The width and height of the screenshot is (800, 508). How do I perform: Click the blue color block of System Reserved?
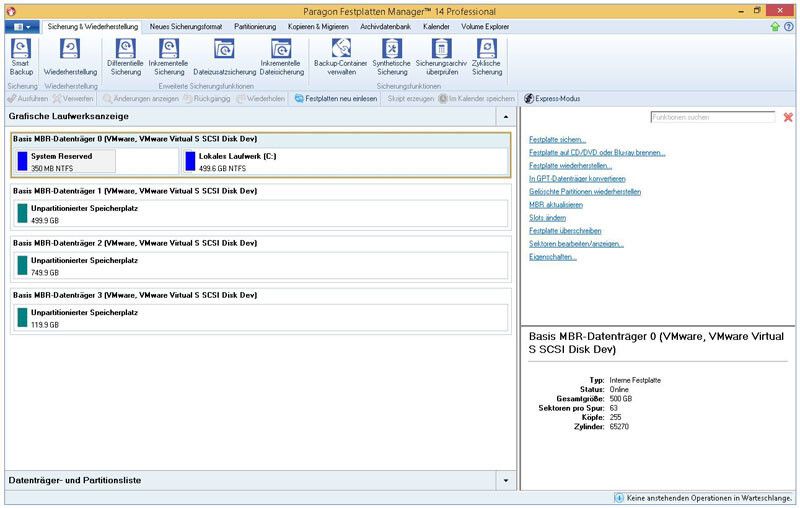(x=22, y=161)
